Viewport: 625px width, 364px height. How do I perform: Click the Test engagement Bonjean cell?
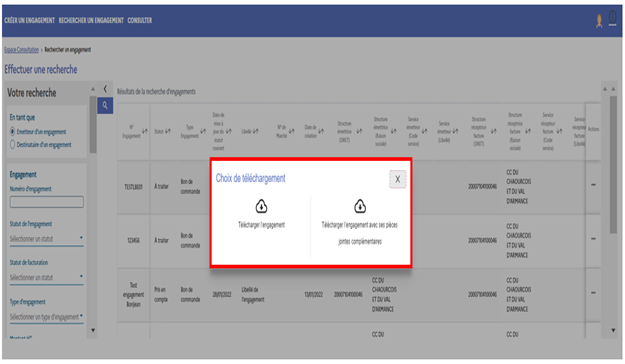(134, 295)
